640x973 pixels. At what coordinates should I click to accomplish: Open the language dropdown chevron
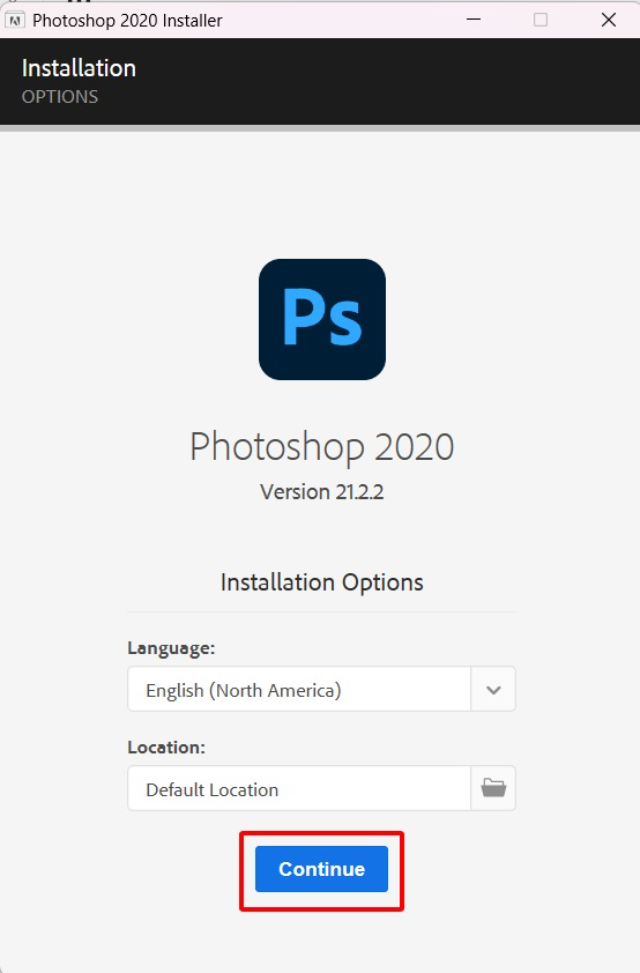coord(491,688)
